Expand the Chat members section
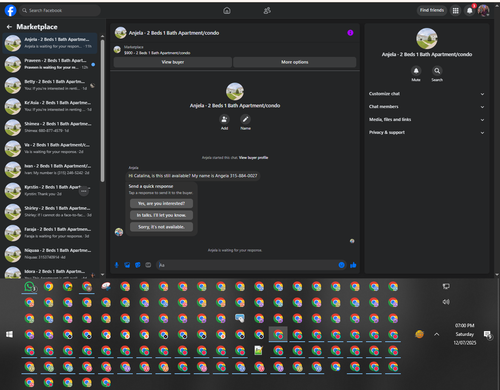The height and width of the screenshot is (390, 500). [x=427, y=107]
